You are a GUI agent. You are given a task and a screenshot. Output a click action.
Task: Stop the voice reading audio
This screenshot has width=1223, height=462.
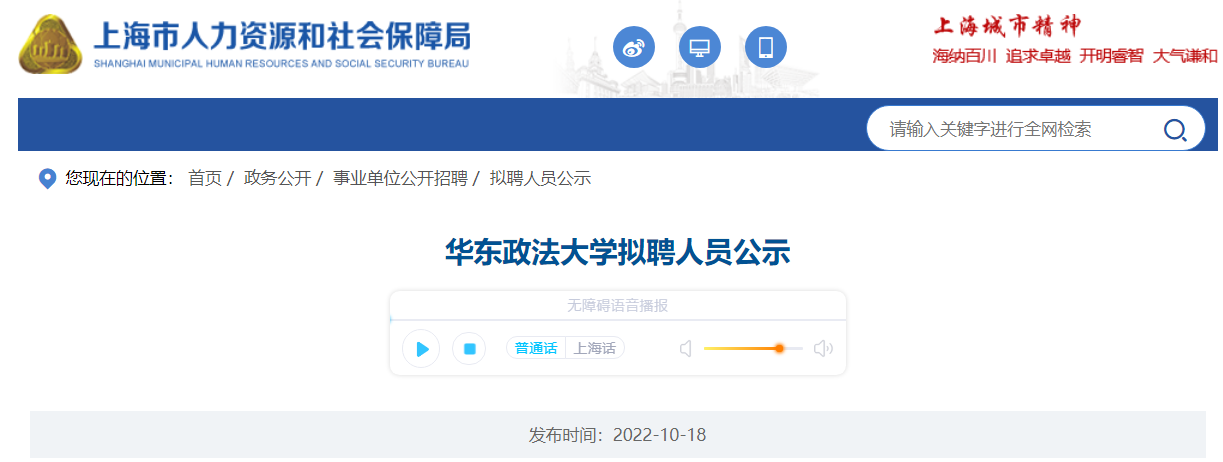[469, 348]
